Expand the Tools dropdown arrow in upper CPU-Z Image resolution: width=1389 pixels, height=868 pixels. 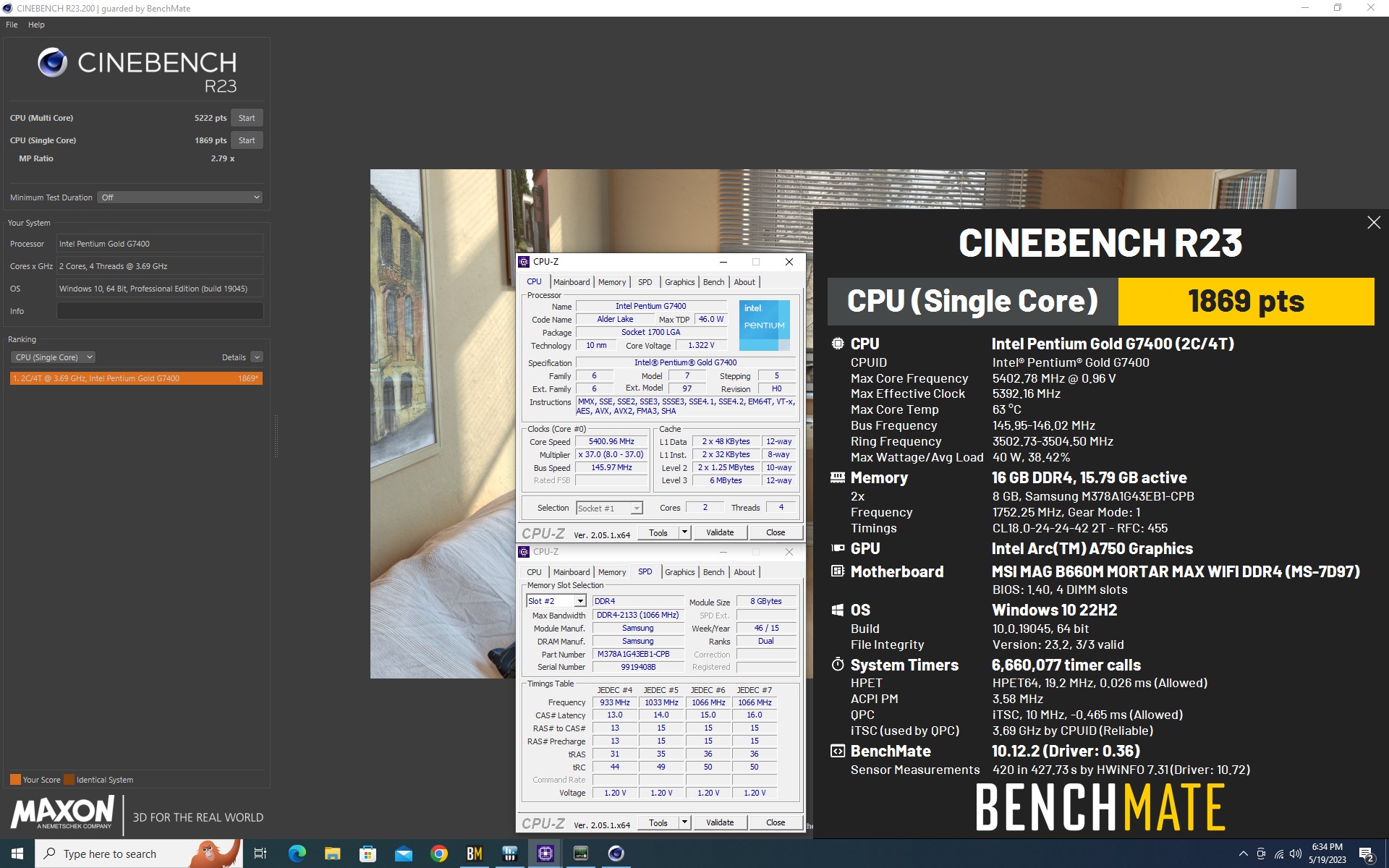click(684, 533)
